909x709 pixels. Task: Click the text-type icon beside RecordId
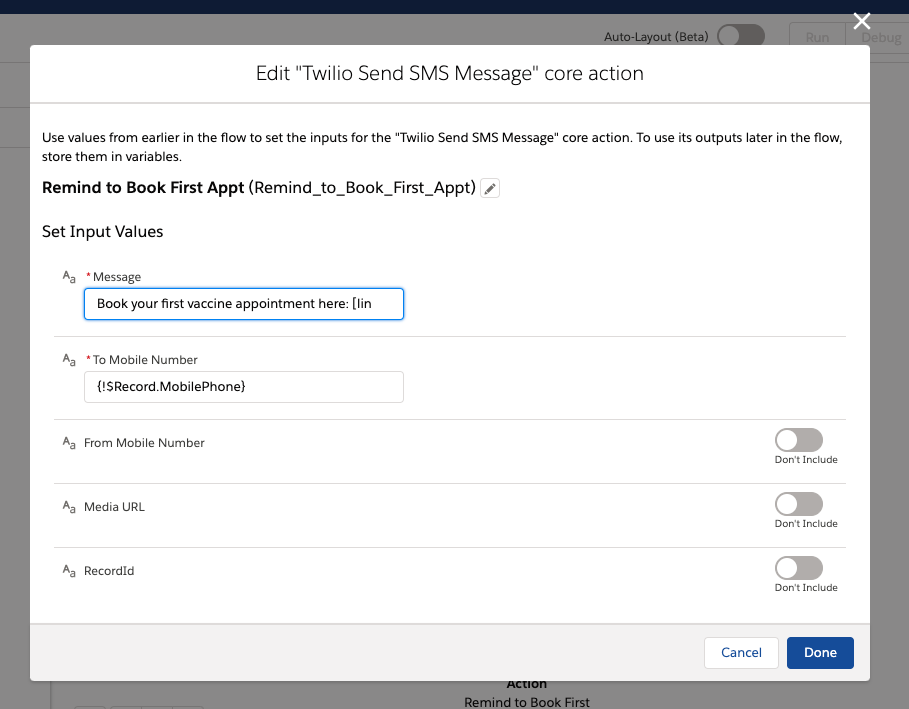click(x=69, y=571)
